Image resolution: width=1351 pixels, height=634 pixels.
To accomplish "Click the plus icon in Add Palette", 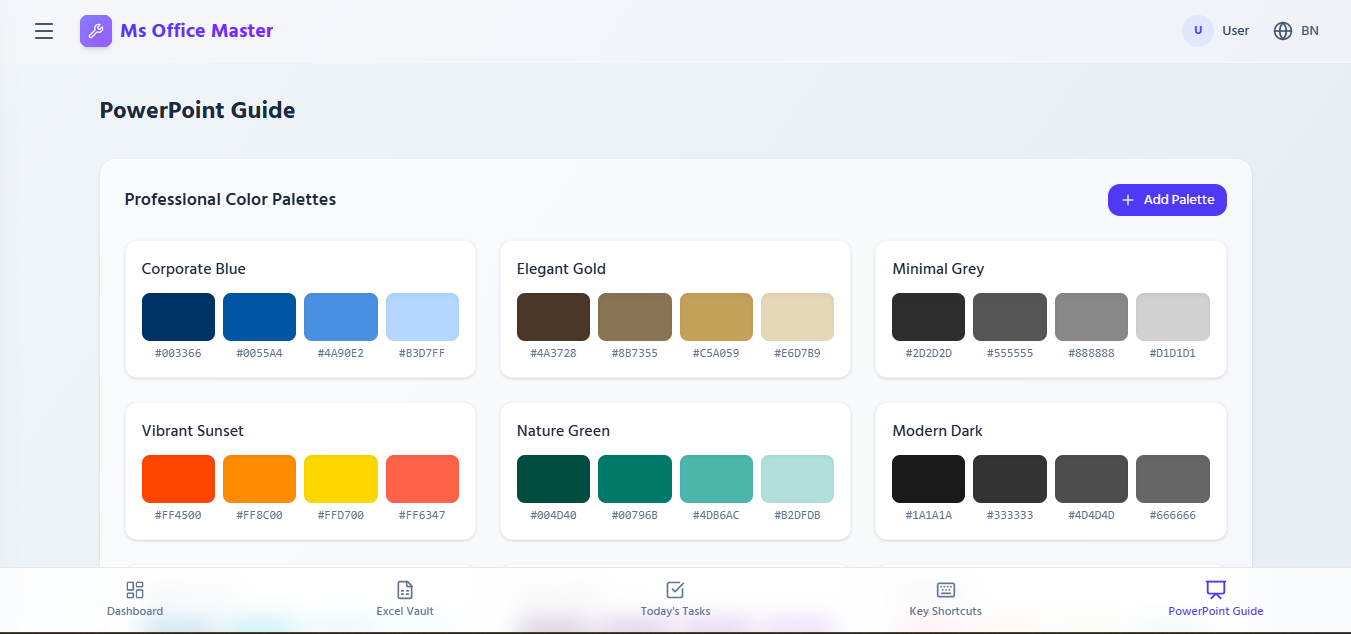I will coord(1128,200).
